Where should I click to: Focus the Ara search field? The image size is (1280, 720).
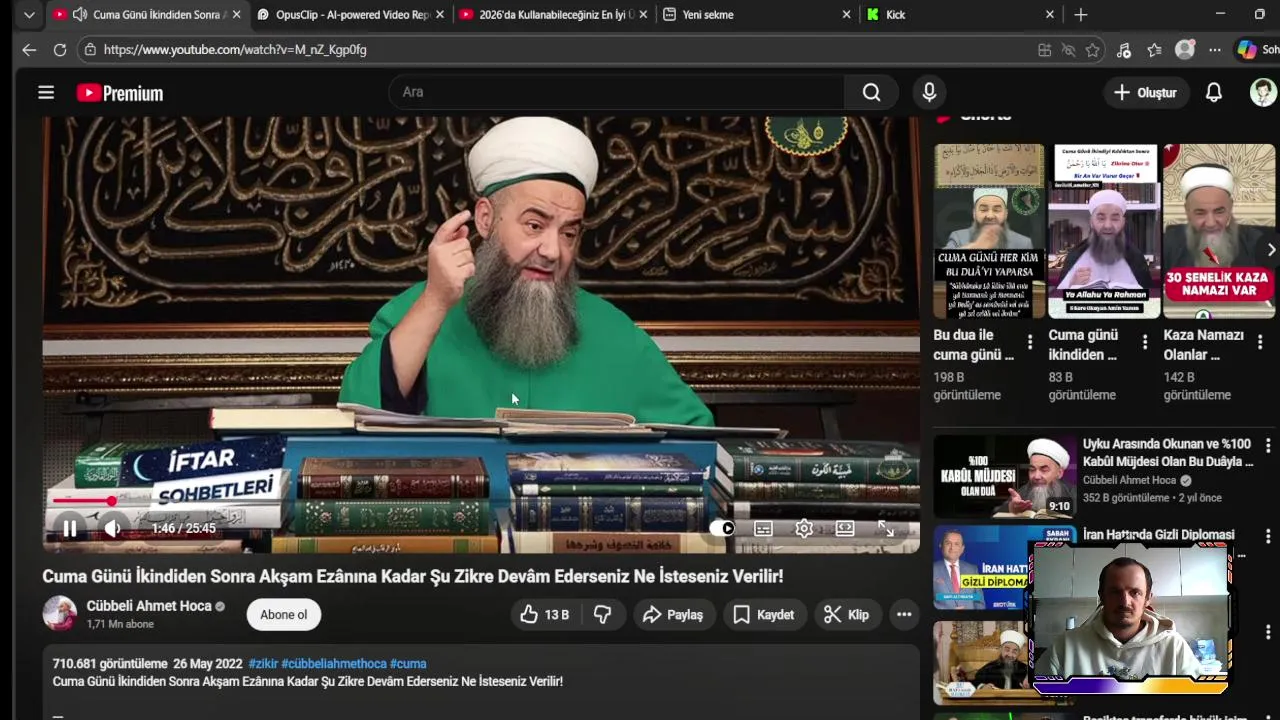click(616, 92)
